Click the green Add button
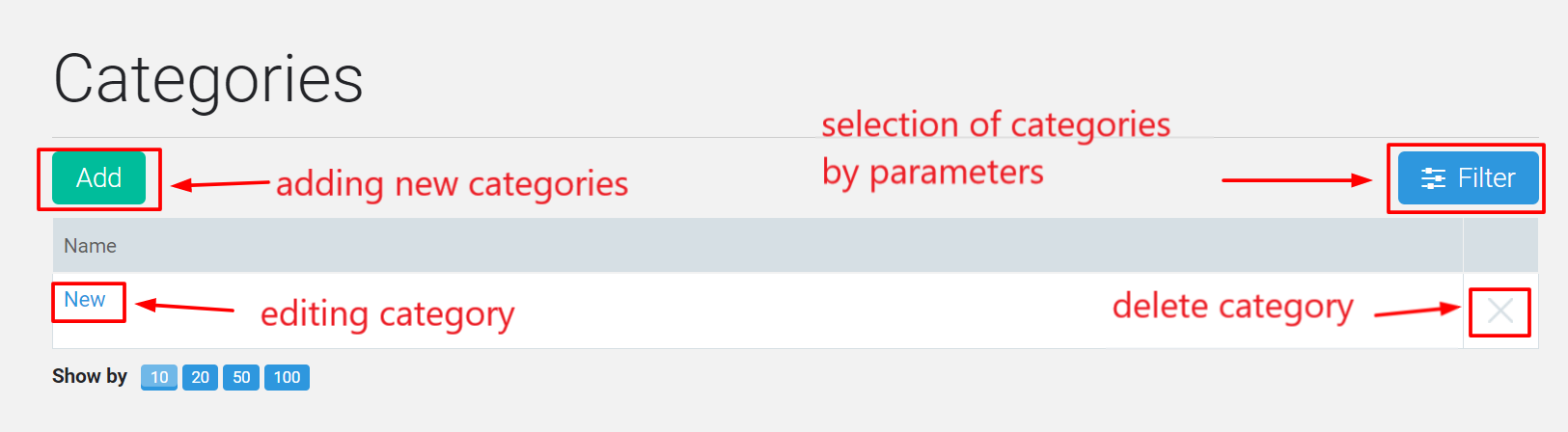This screenshot has height=432, width=1568. click(x=98, y=177)
